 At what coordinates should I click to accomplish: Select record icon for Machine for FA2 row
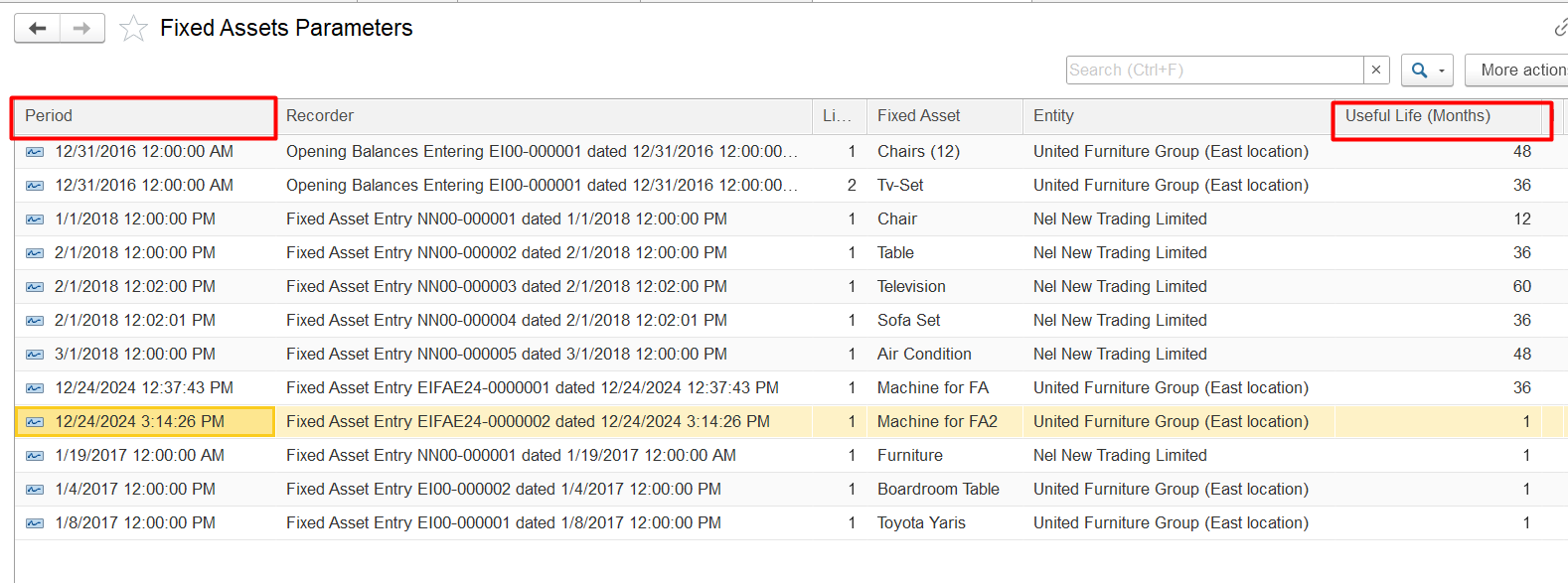[x=35, y=422]
